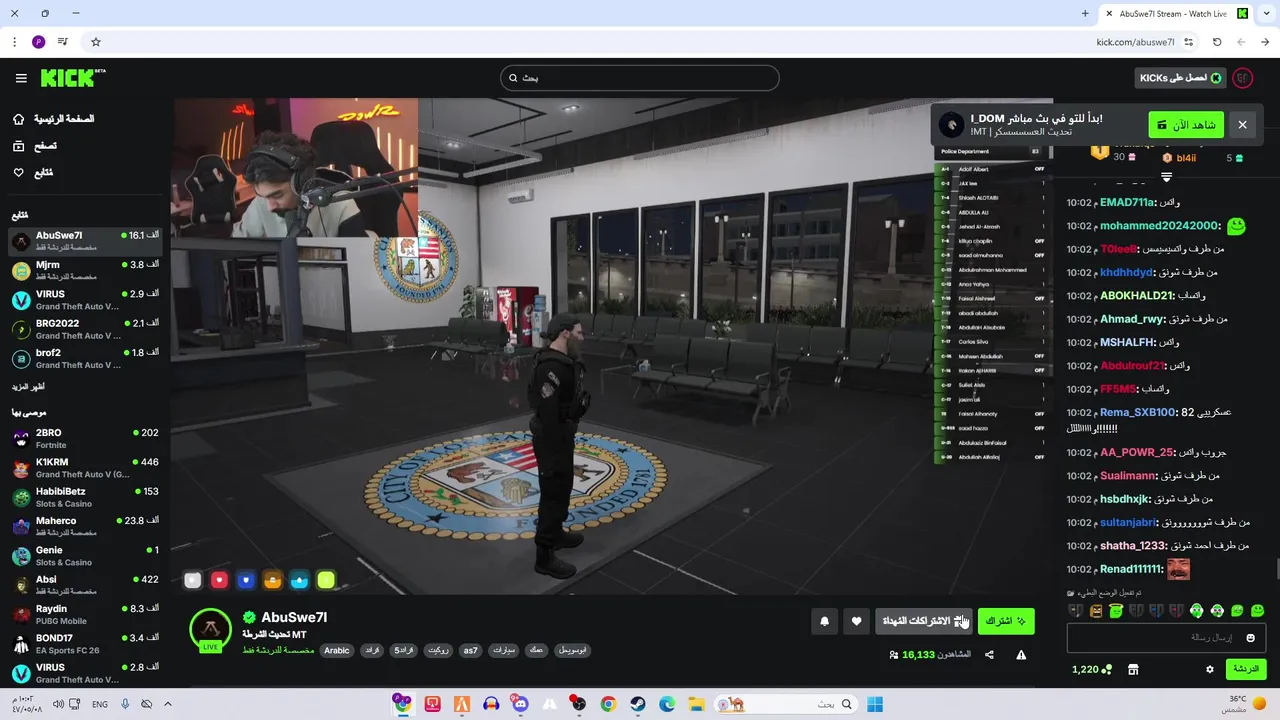Image resolution: width=1280 pixels, height=720 pixels.
Task: Open the Browse sidebar item
Action: (35, 146)
